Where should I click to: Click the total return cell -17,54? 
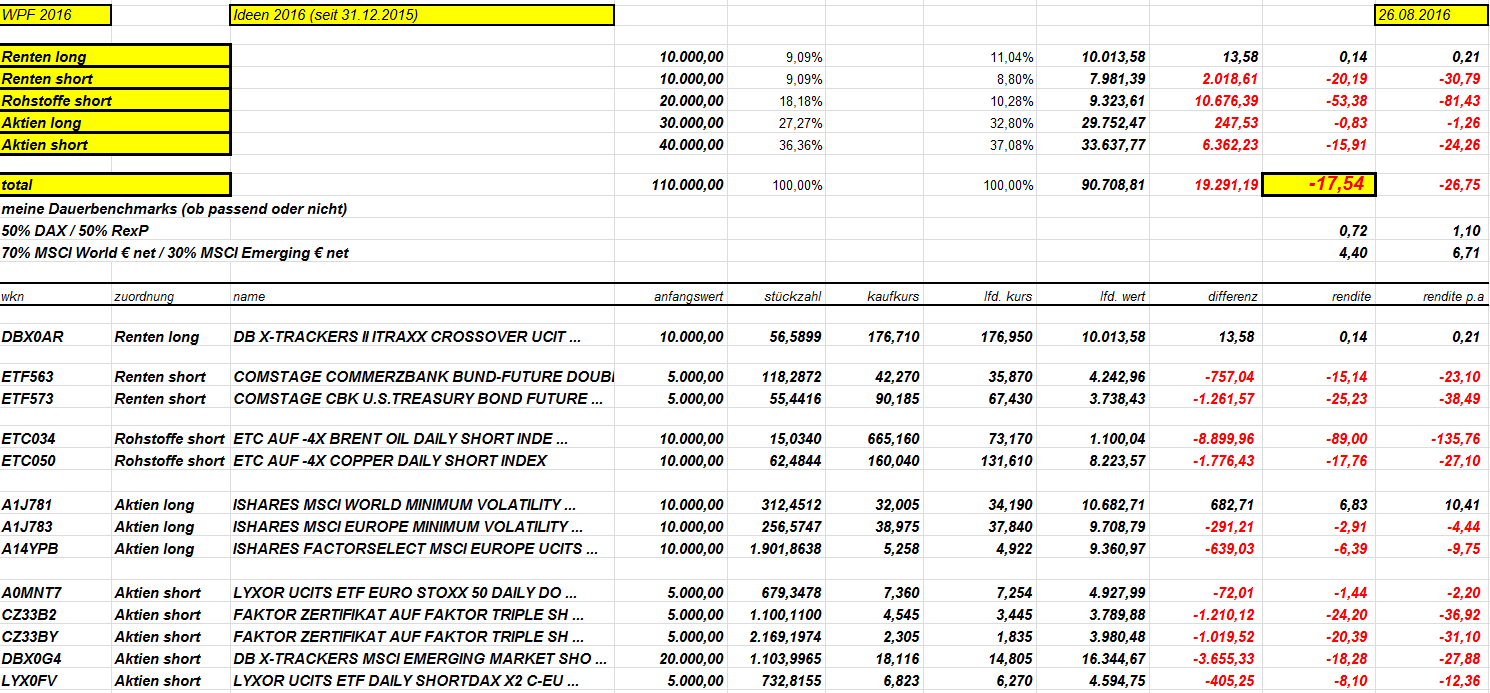click(x=1319, y=185)
